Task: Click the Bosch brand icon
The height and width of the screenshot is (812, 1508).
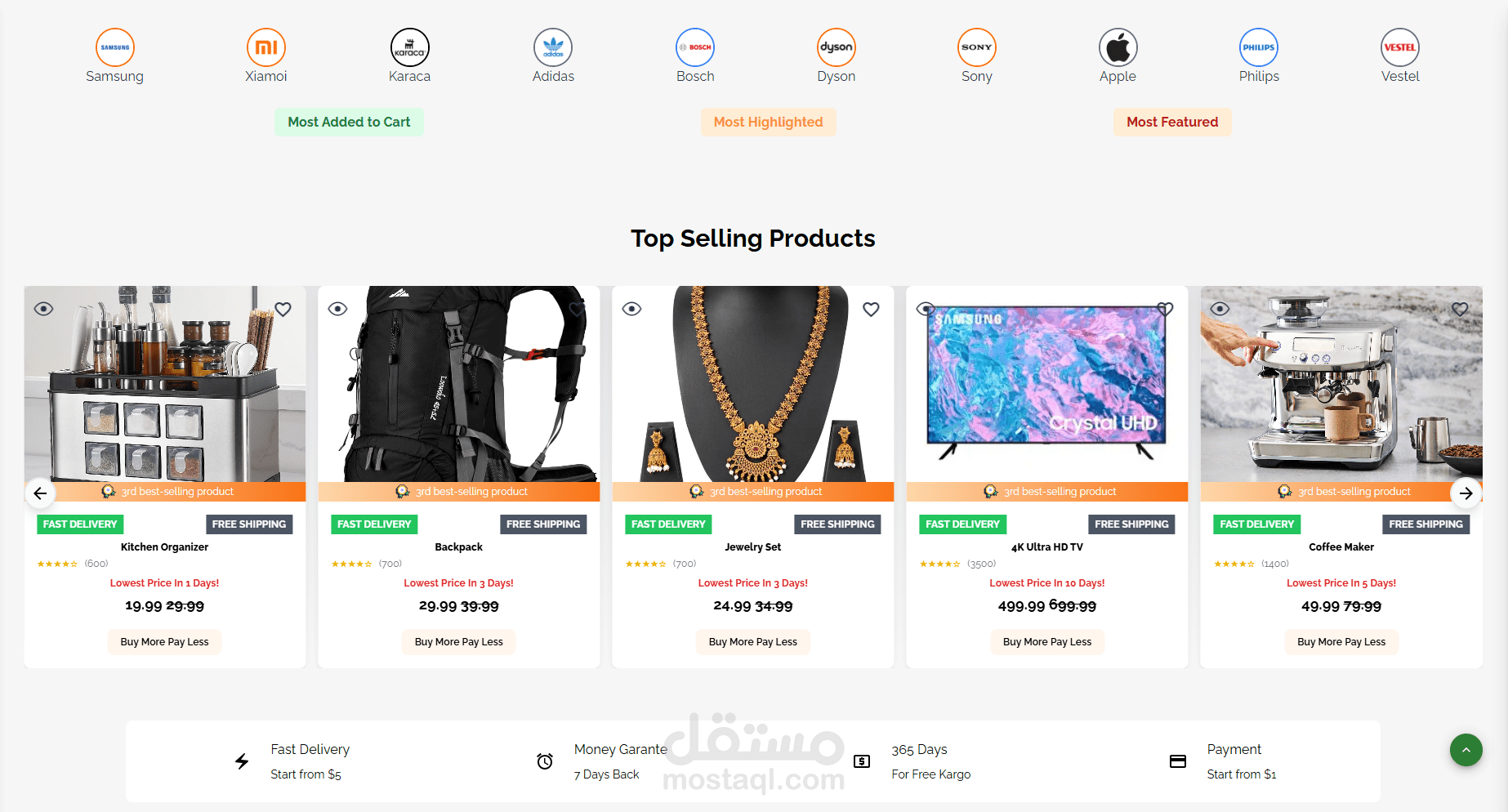Action: [695, 47]
